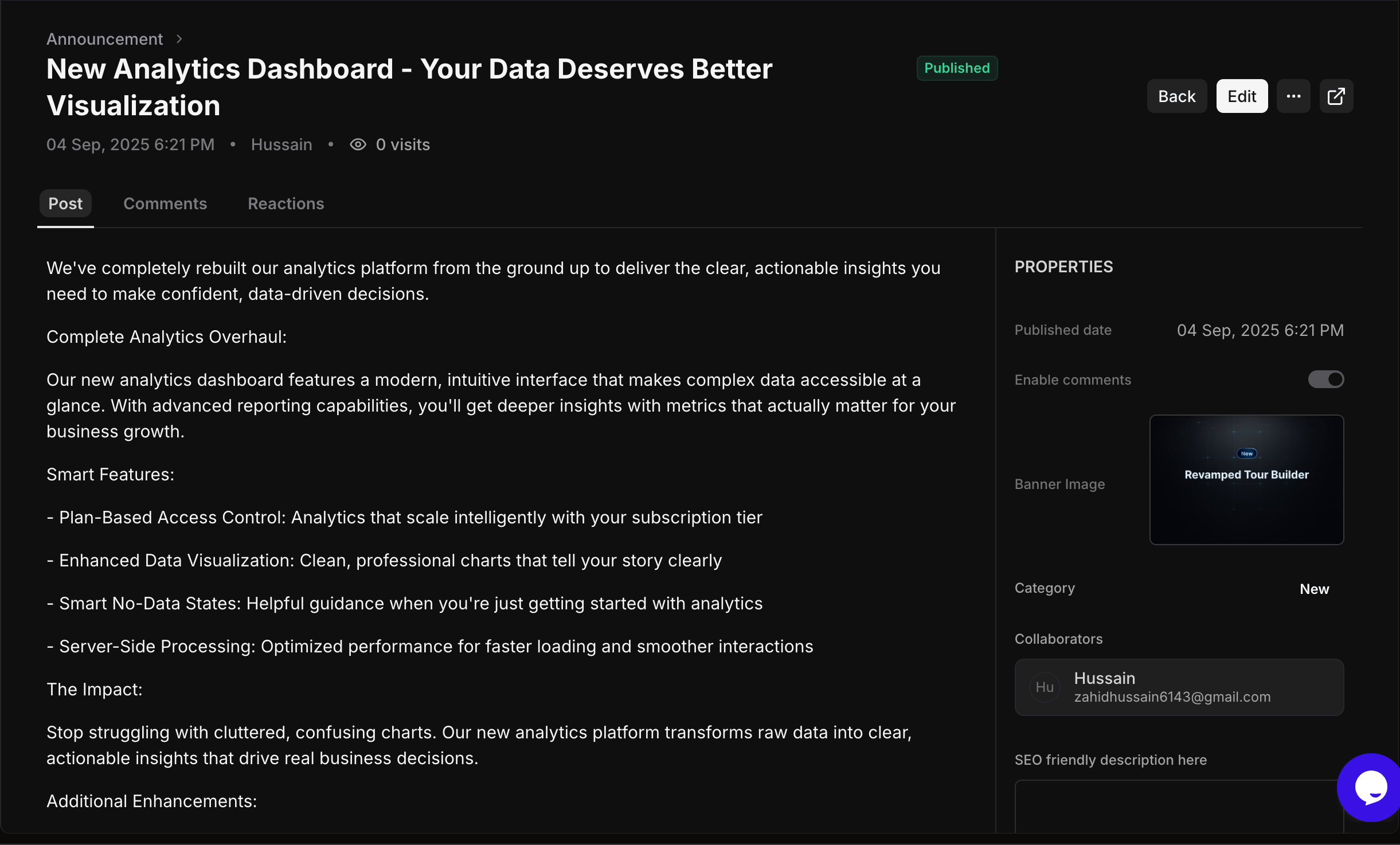Click the Published status badge

(x=957, y=68)
